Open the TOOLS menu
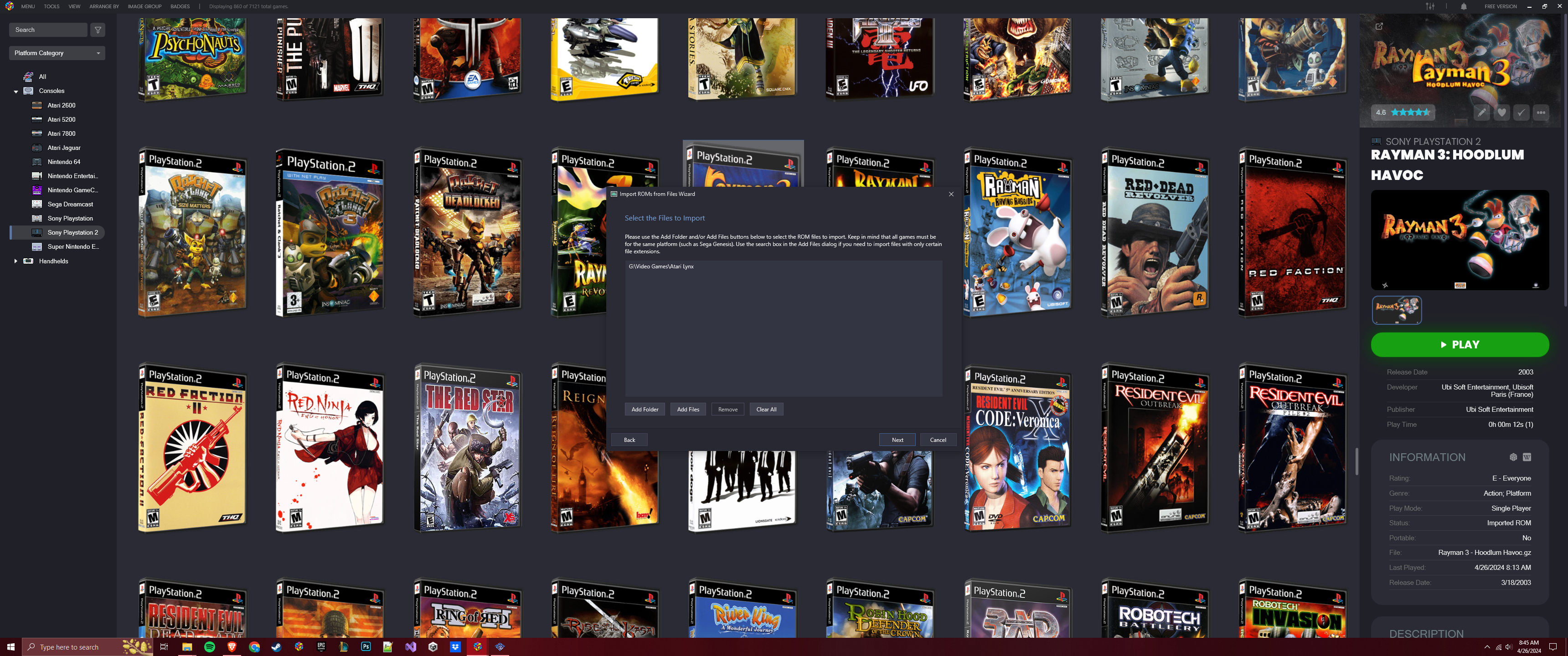Image resolution: width=1568 pixels, height=656 pixels. click(x=52, y=7)
